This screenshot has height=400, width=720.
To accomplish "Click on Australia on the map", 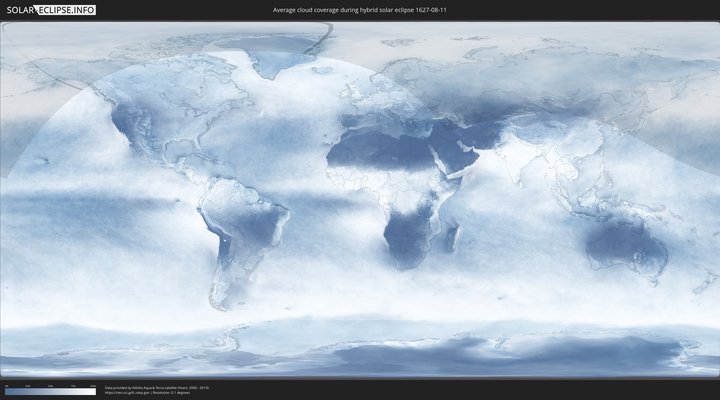I will (625, 243).
